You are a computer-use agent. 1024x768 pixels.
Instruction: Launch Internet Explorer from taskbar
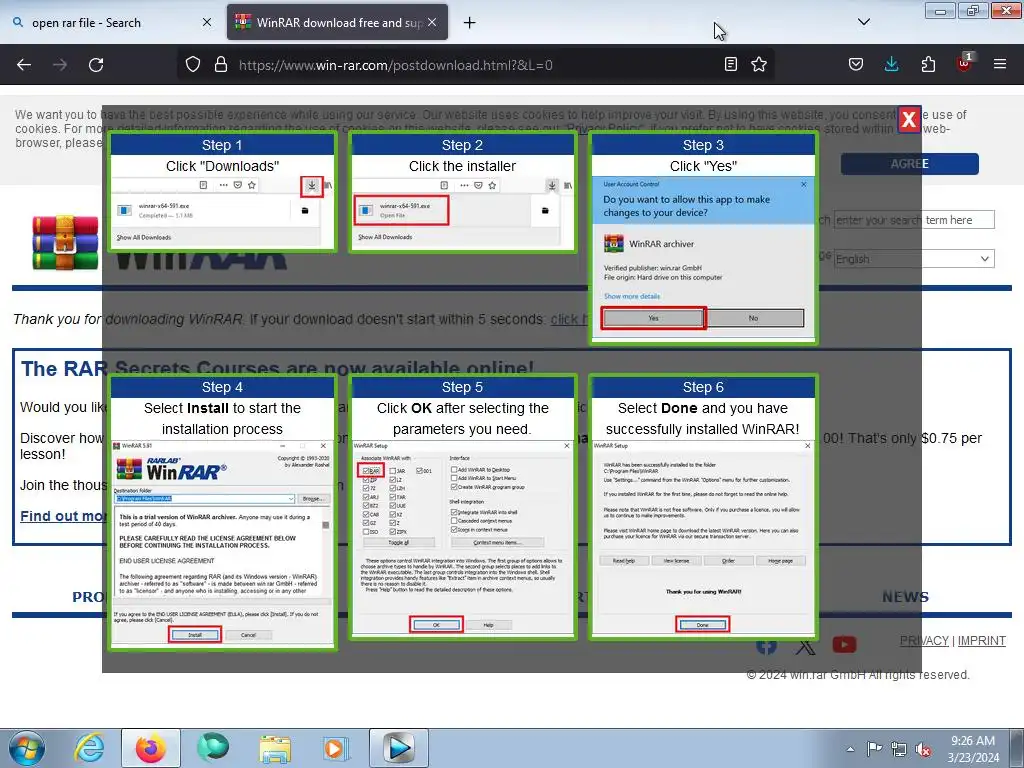click(x=89, y=748)
